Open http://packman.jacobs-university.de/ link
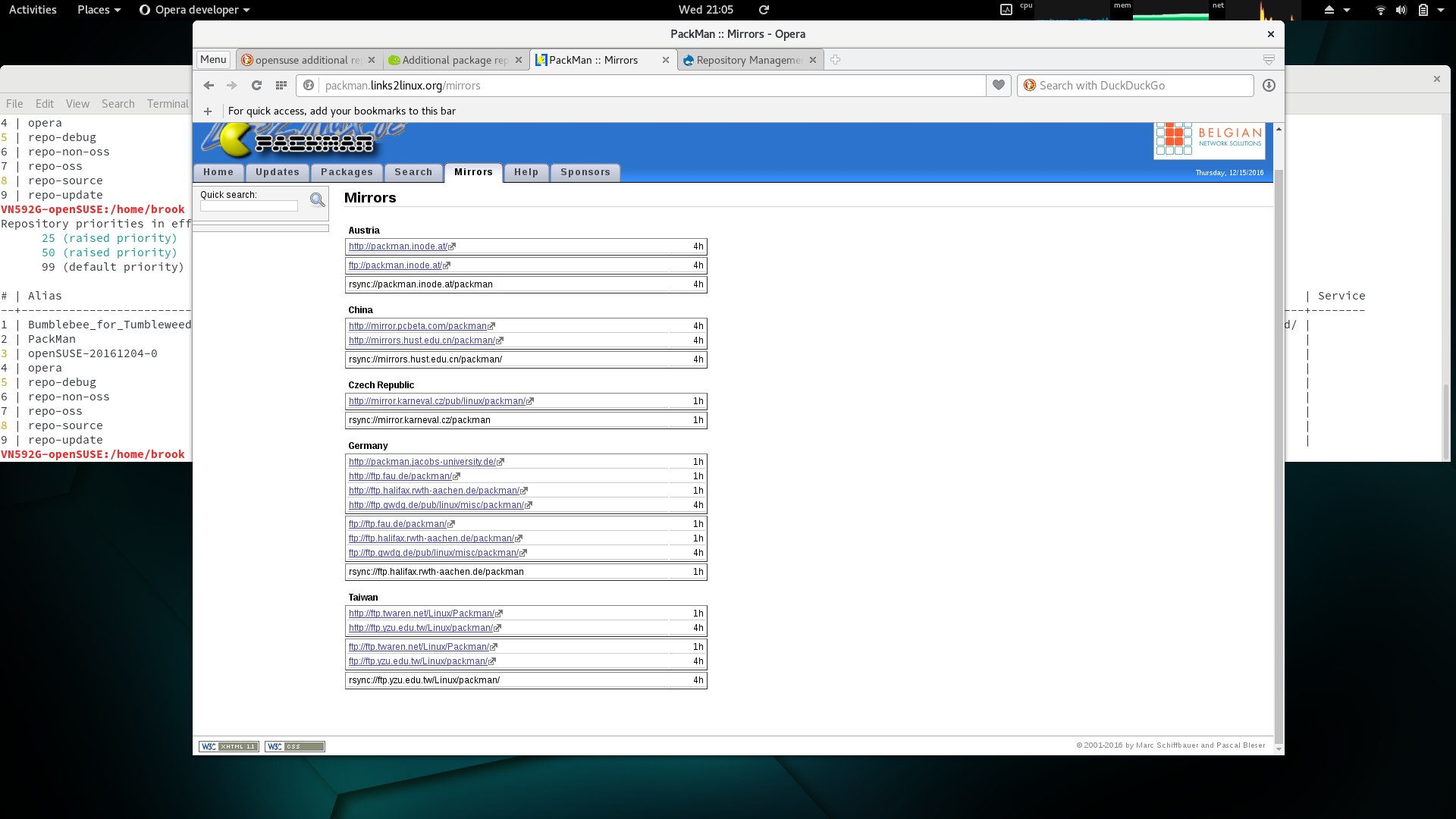The height and width of the screenshot is (819, 1456). (422, 462)
